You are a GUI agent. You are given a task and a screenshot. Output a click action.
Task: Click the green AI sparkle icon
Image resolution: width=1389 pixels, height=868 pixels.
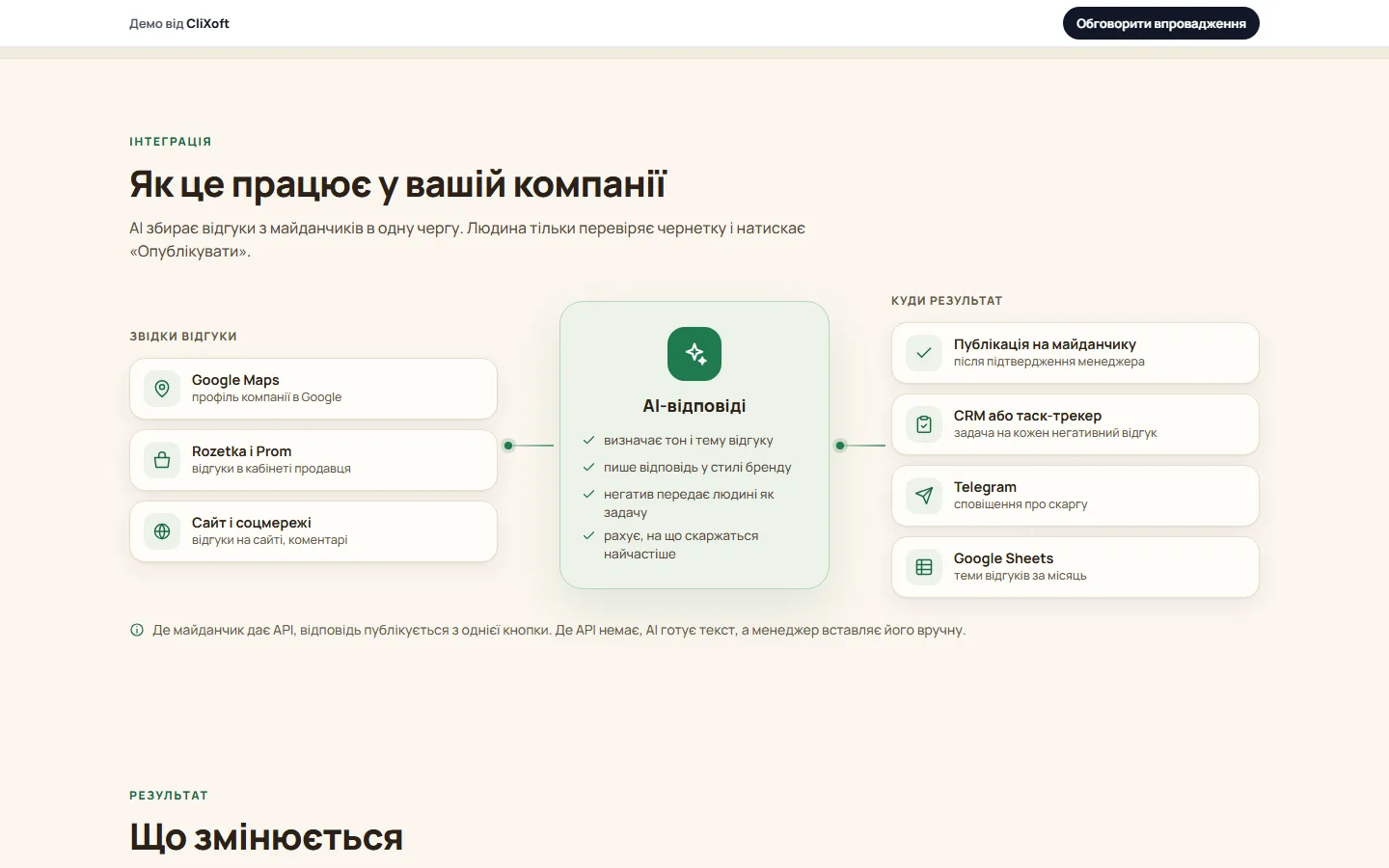(x=694, y=354)
